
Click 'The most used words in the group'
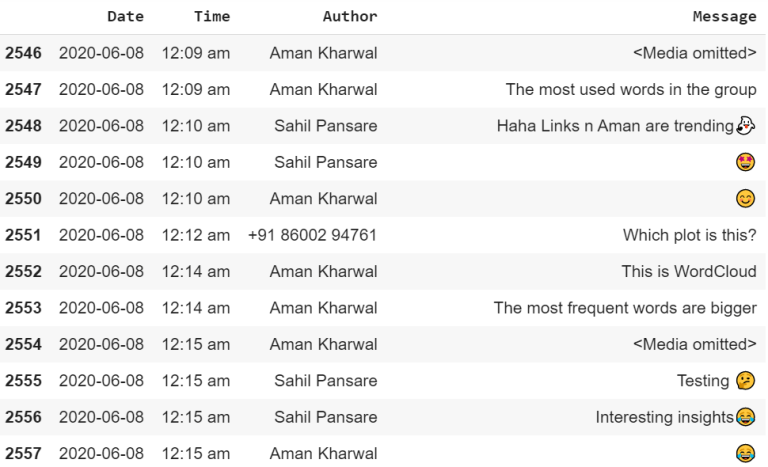pos(631,90)
